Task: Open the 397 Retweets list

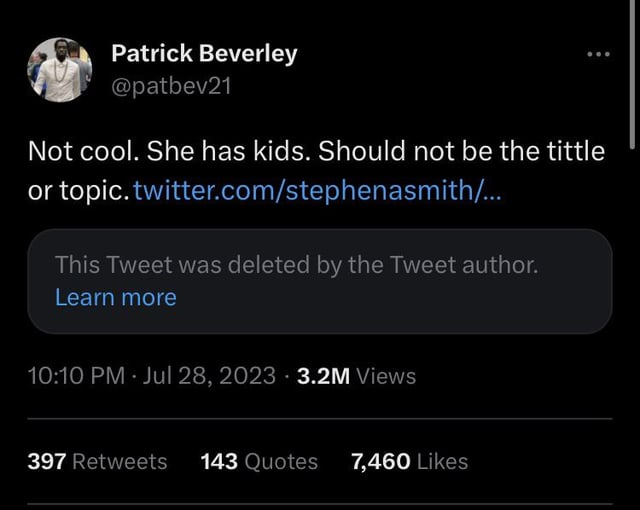Action: tap(97, 461)
